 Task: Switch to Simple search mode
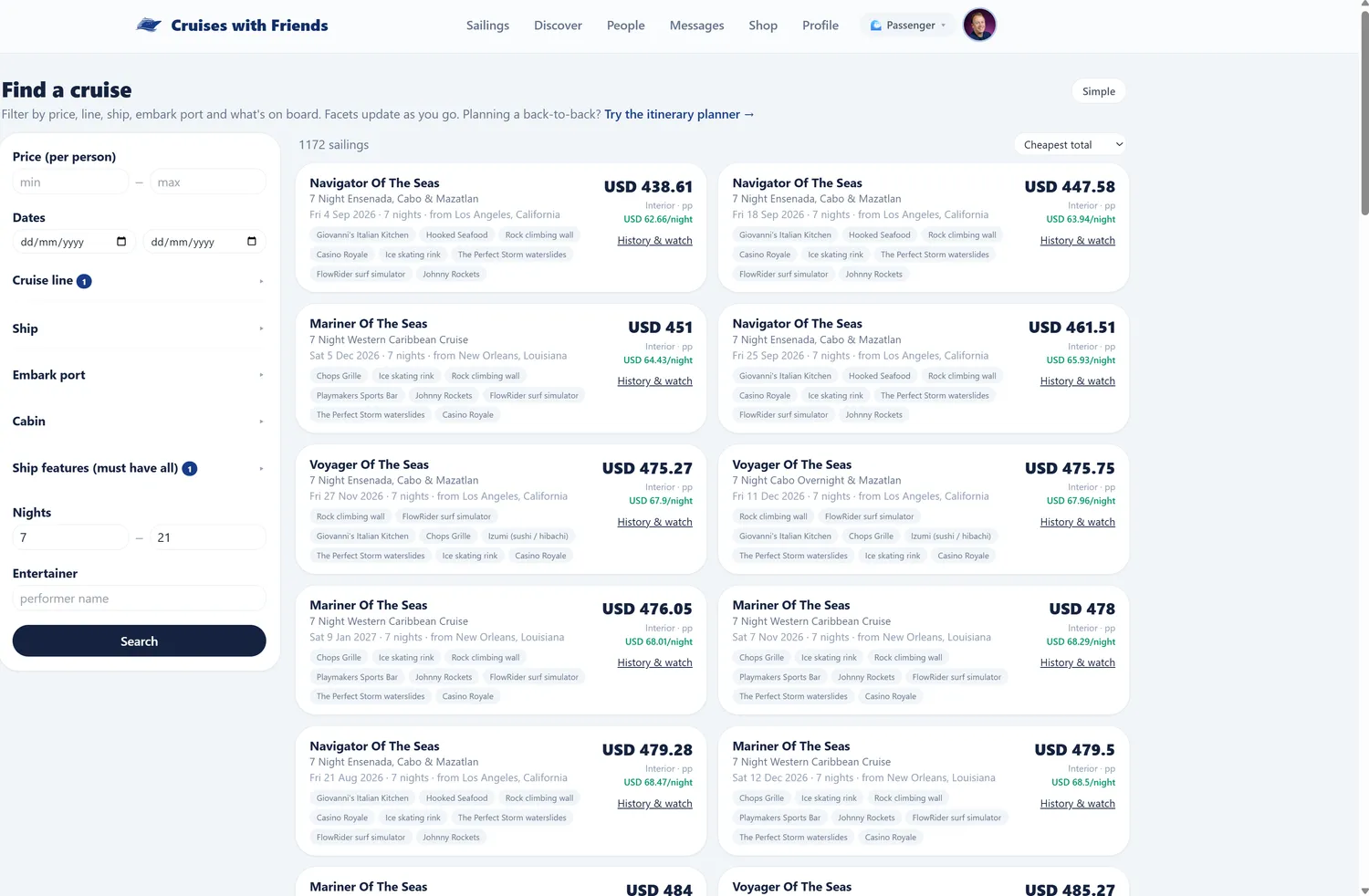tap(1099, 91)
